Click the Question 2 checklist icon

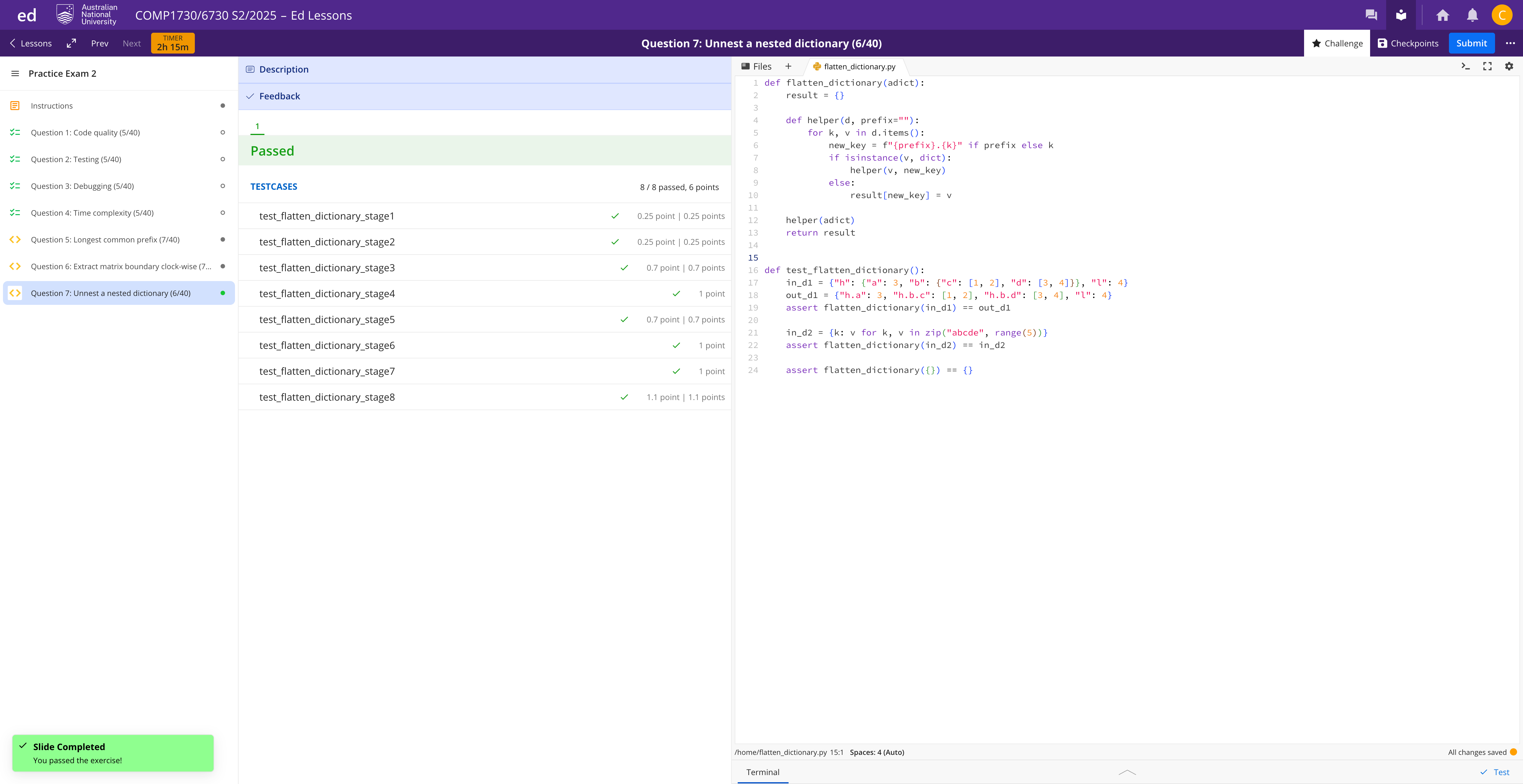click(15, 159)
